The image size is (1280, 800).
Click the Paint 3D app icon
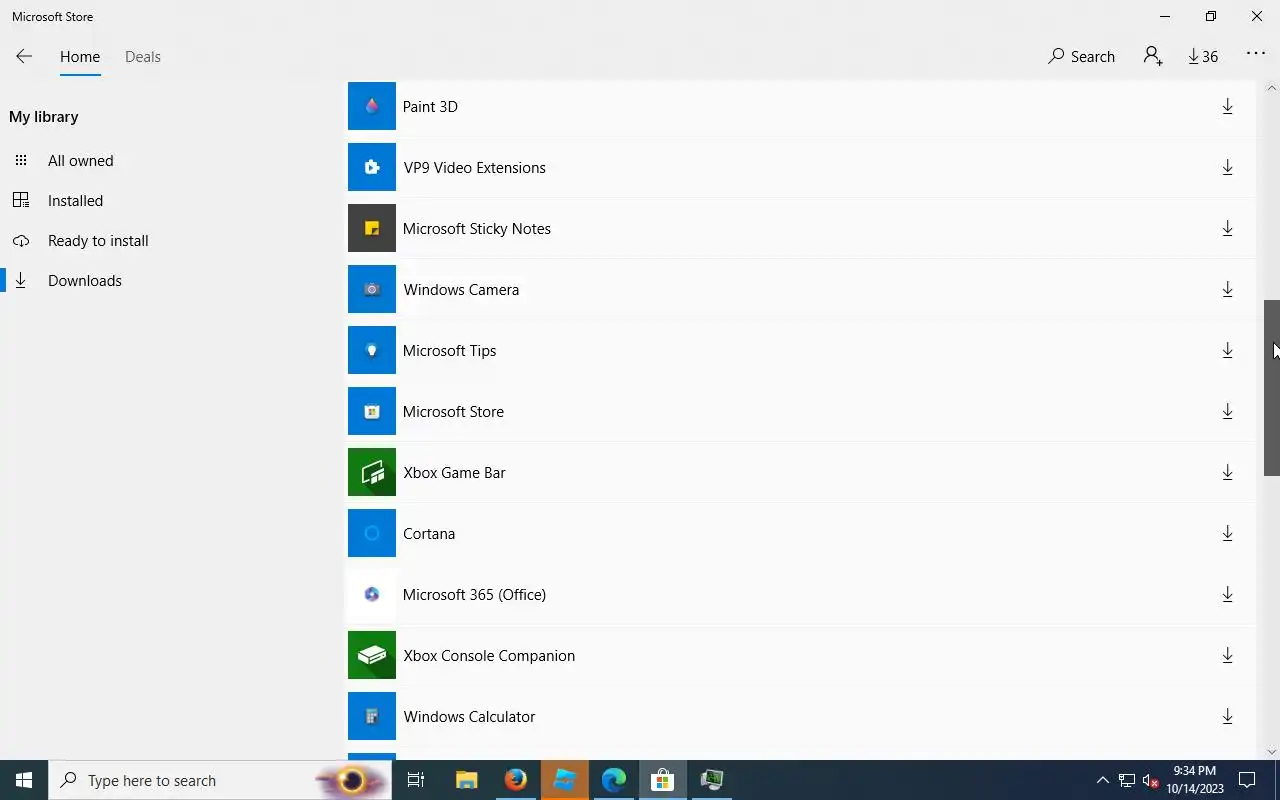(372, 106)
